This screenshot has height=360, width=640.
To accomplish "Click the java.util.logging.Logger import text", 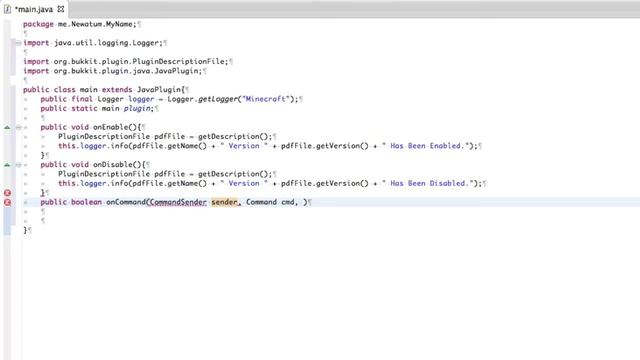I will [x=106, y=43].
